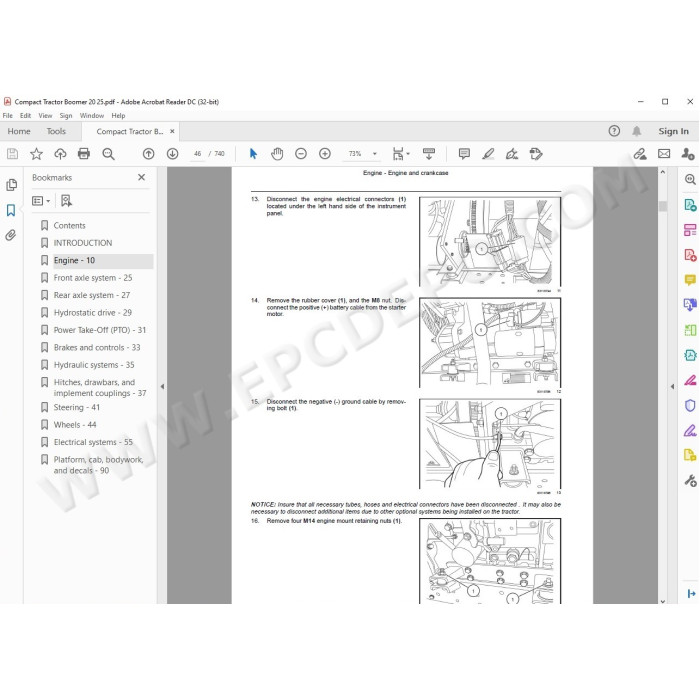The width and height of the screenshot is (700, 700).
Task: Open the Power Take-Off (PTO) - 31 bookmark
Action: point(100,330)
